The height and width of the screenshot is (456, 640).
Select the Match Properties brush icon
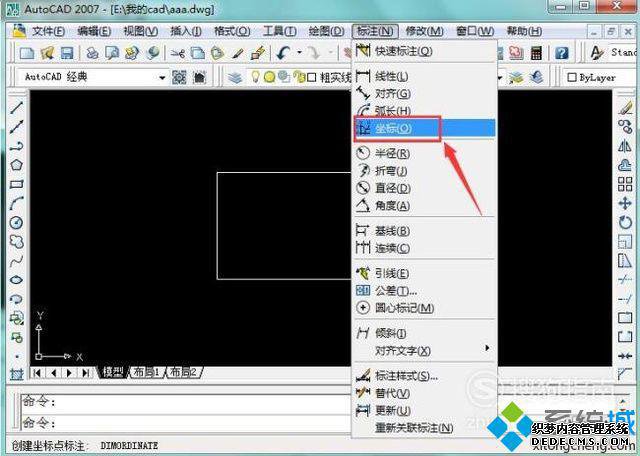click(237, 53)
